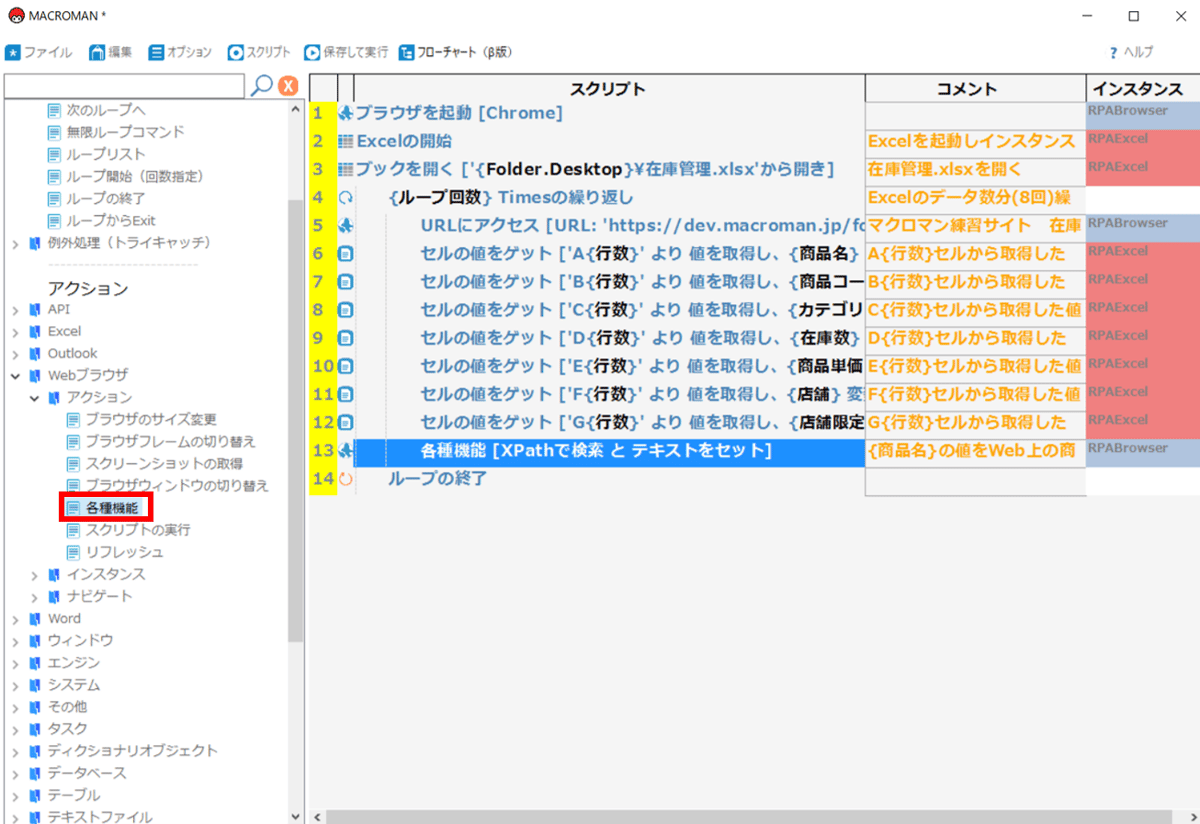
Task: Collapse the Webブラウザ category
Action: pos(16,376)
